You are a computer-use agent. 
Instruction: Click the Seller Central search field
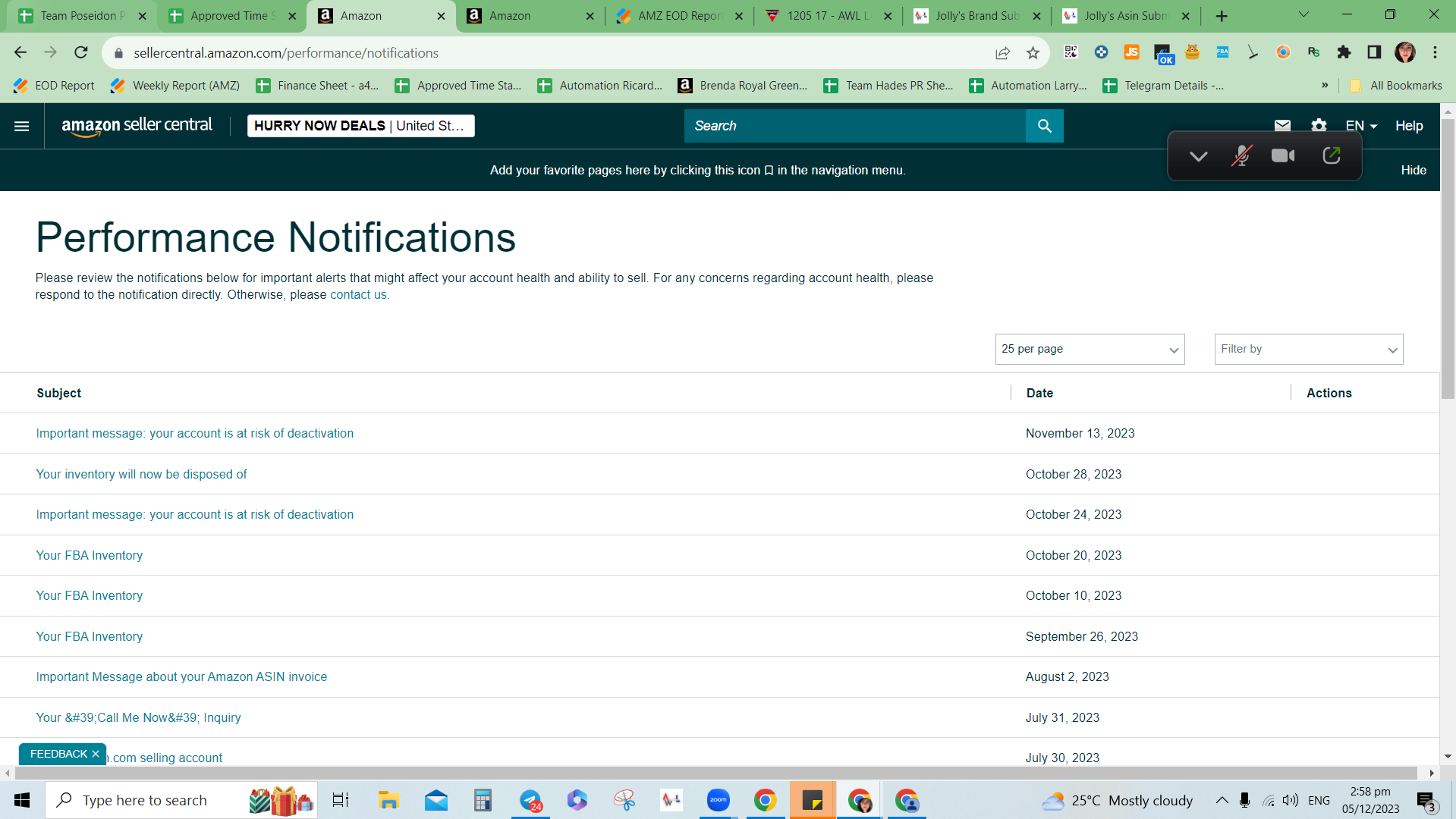coord(854,126)
